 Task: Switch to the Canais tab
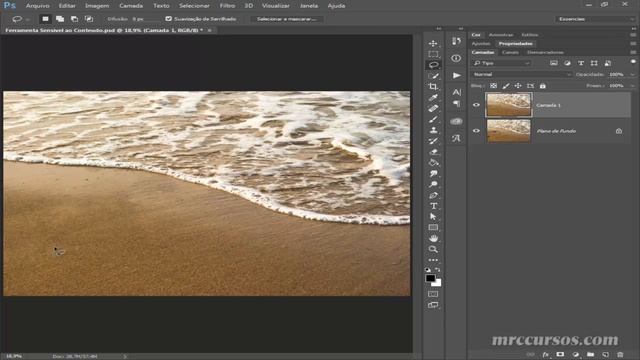(x=510, y=52)
